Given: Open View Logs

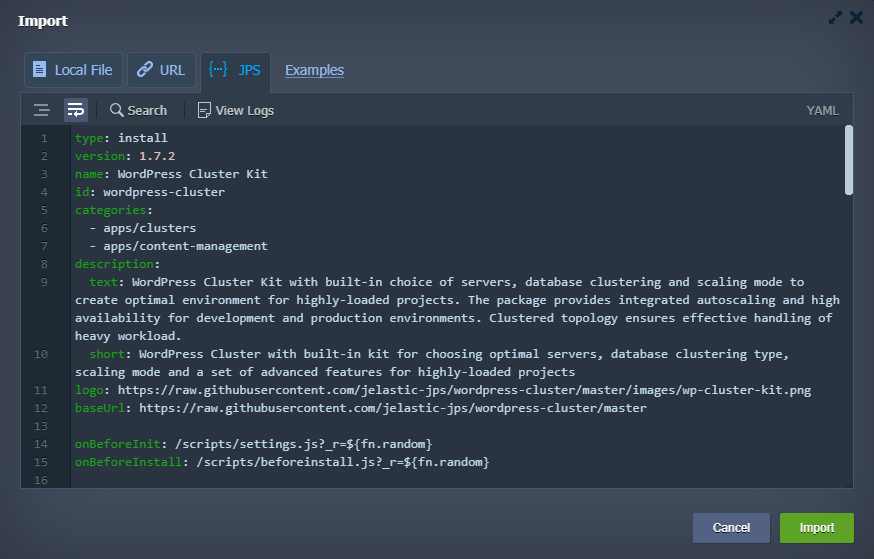Looking at the screenshot, I should pos(236,110).
